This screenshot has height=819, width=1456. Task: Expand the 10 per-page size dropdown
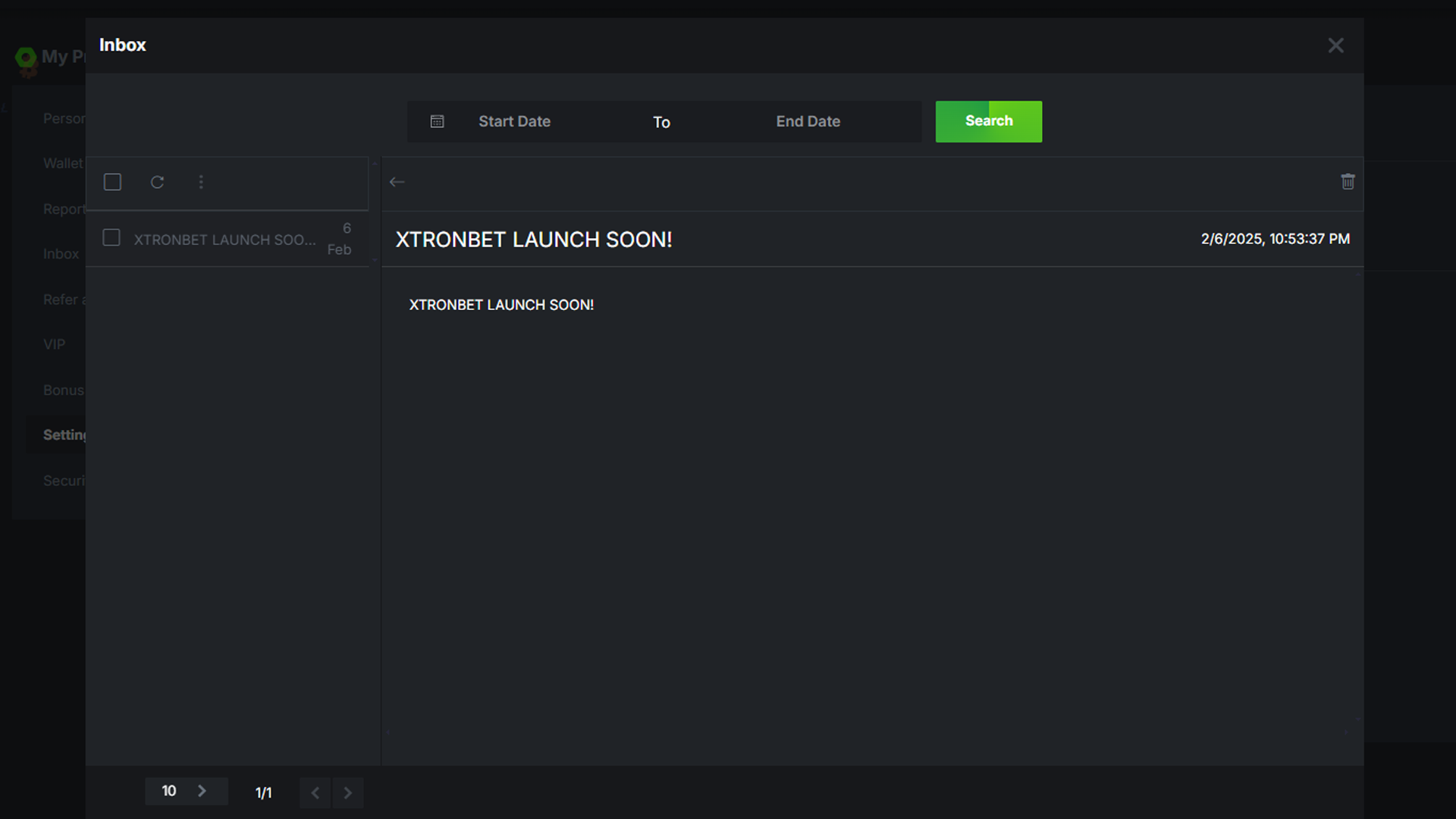186,791
